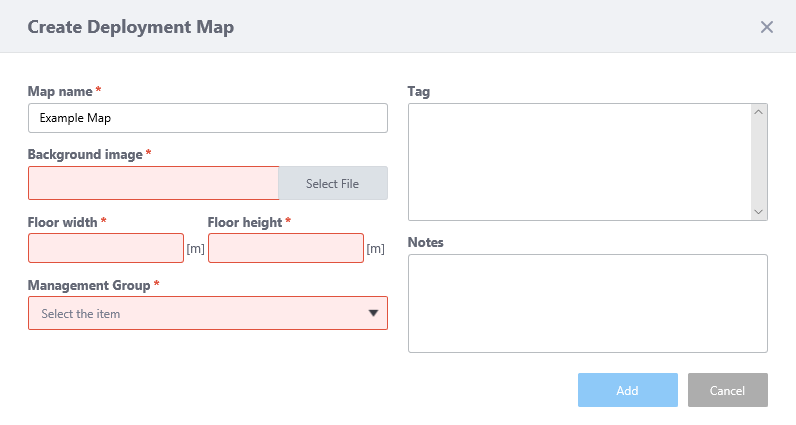Click the Background image label
The height and width of the screenshot is (425, 796).
click(85, 154)
